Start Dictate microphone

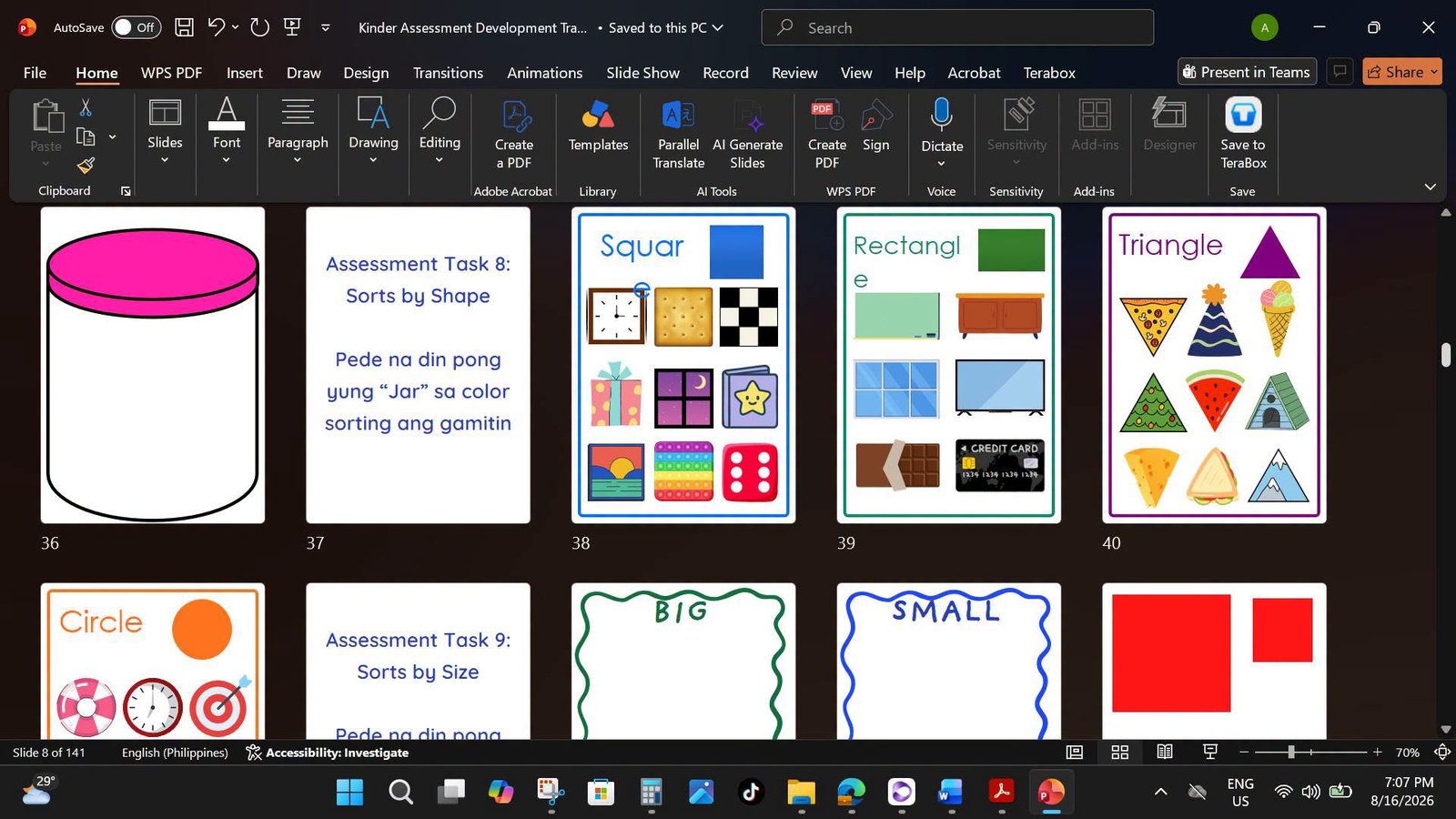tap(942, 116)
